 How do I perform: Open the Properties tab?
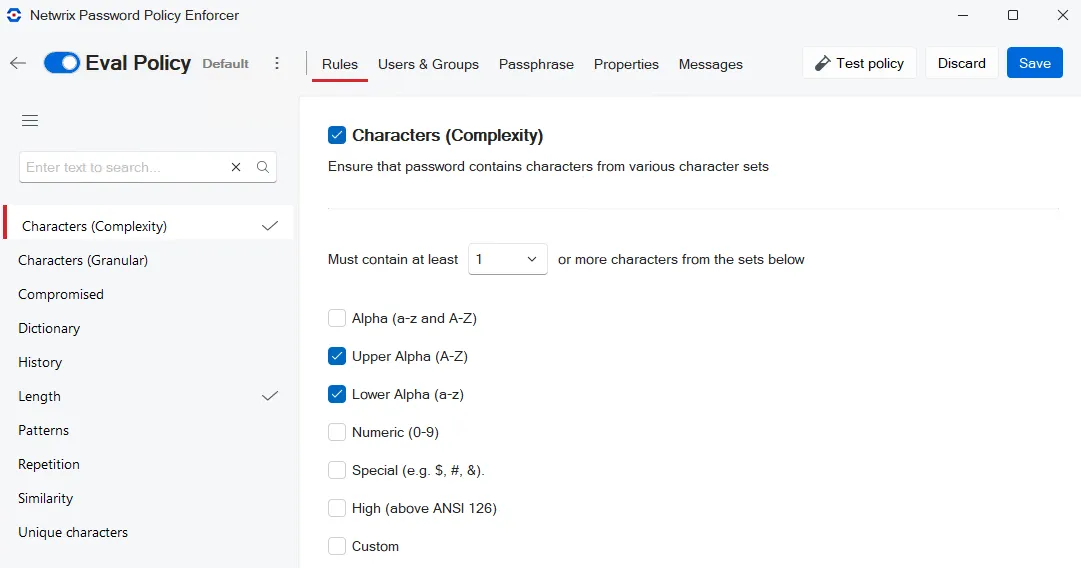[x=626, y=64]
